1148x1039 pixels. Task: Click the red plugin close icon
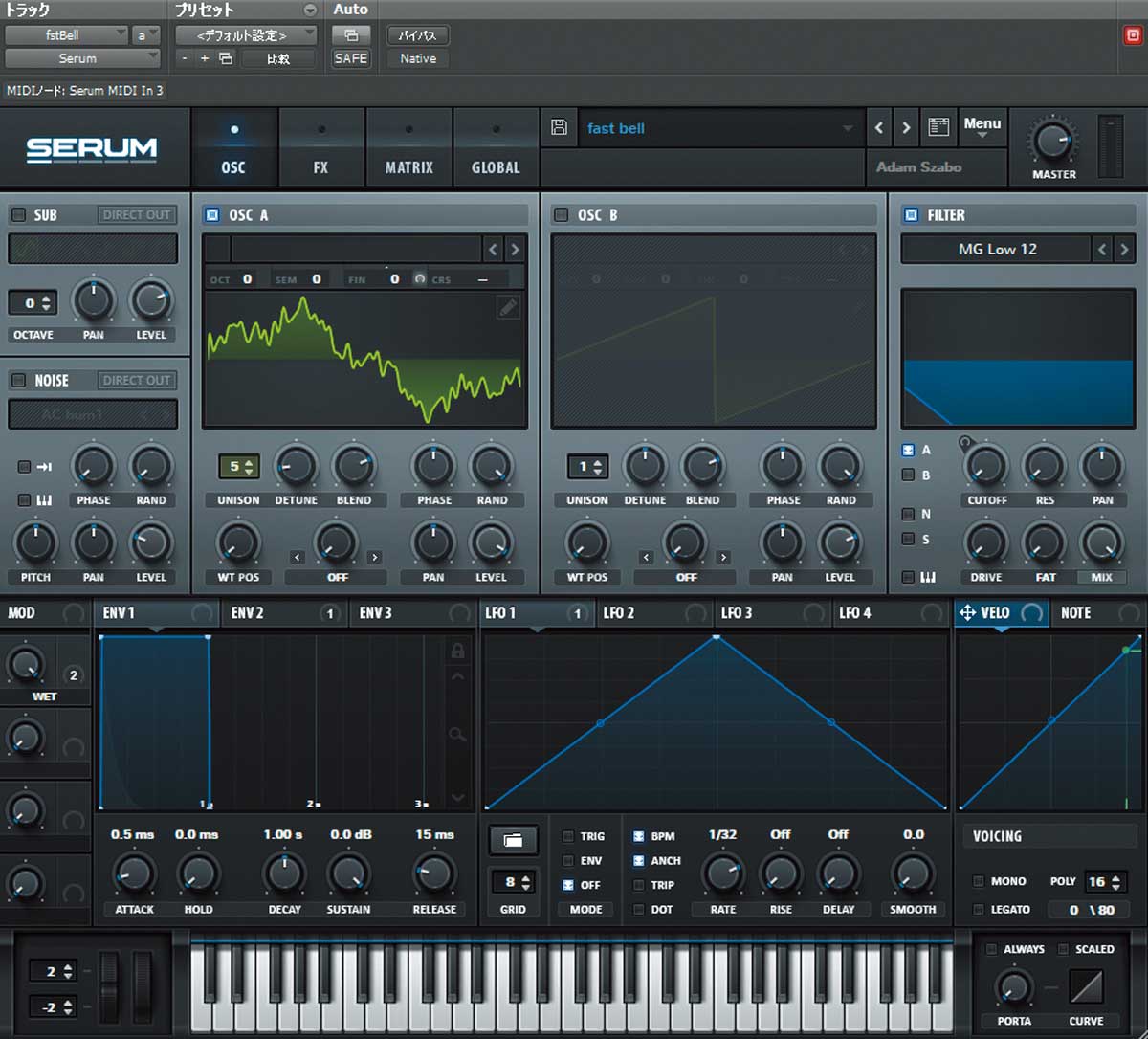pyautogui.click(x=1133, y=35)
